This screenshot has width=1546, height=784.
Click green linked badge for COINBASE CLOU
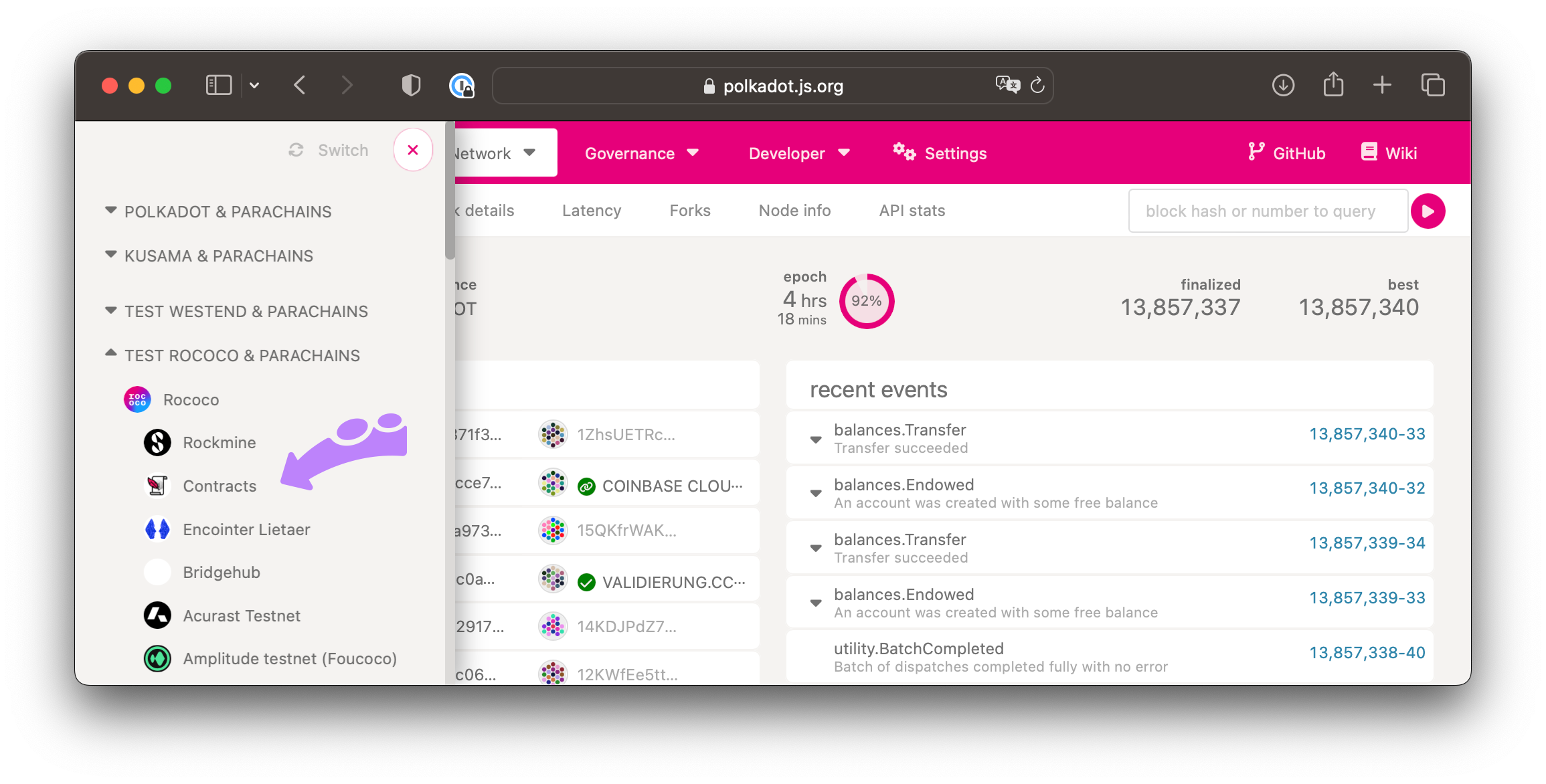click(586, 487)
